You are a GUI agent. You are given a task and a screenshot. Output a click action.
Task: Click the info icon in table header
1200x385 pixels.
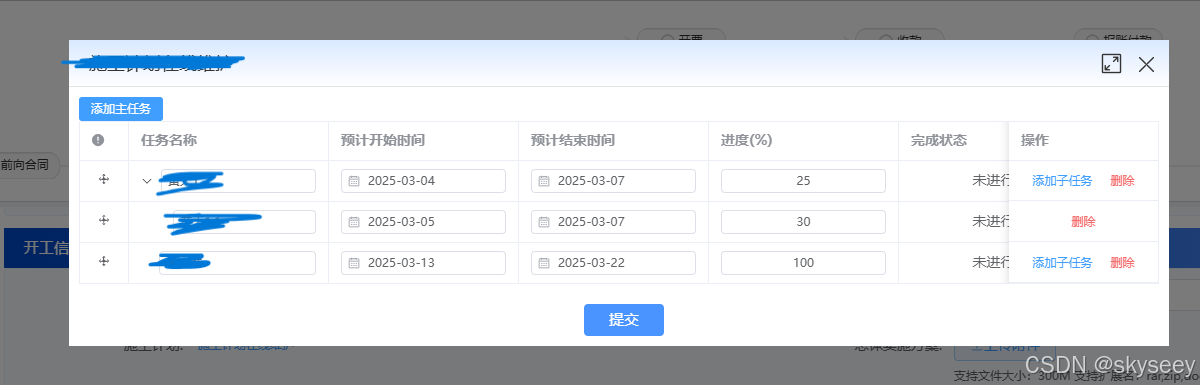tap(98, 140)
